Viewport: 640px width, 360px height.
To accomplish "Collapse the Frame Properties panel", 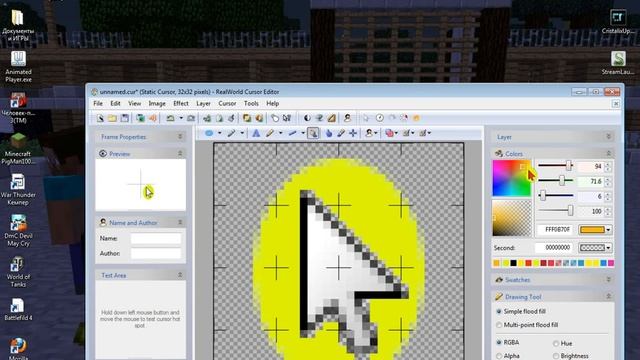I will tap(180, 137).
